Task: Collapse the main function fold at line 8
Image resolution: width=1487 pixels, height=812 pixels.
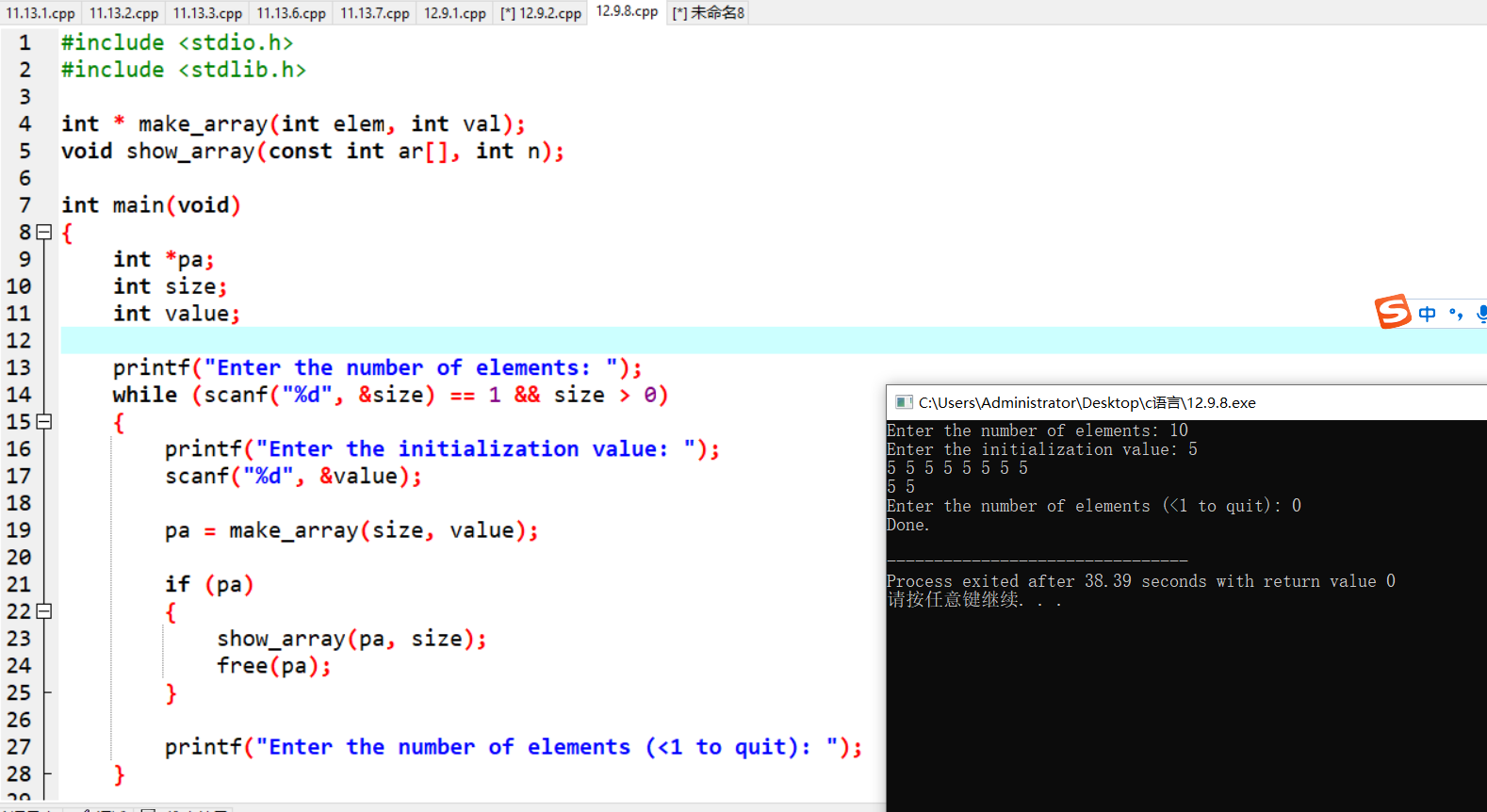Action: click(43, 232)
